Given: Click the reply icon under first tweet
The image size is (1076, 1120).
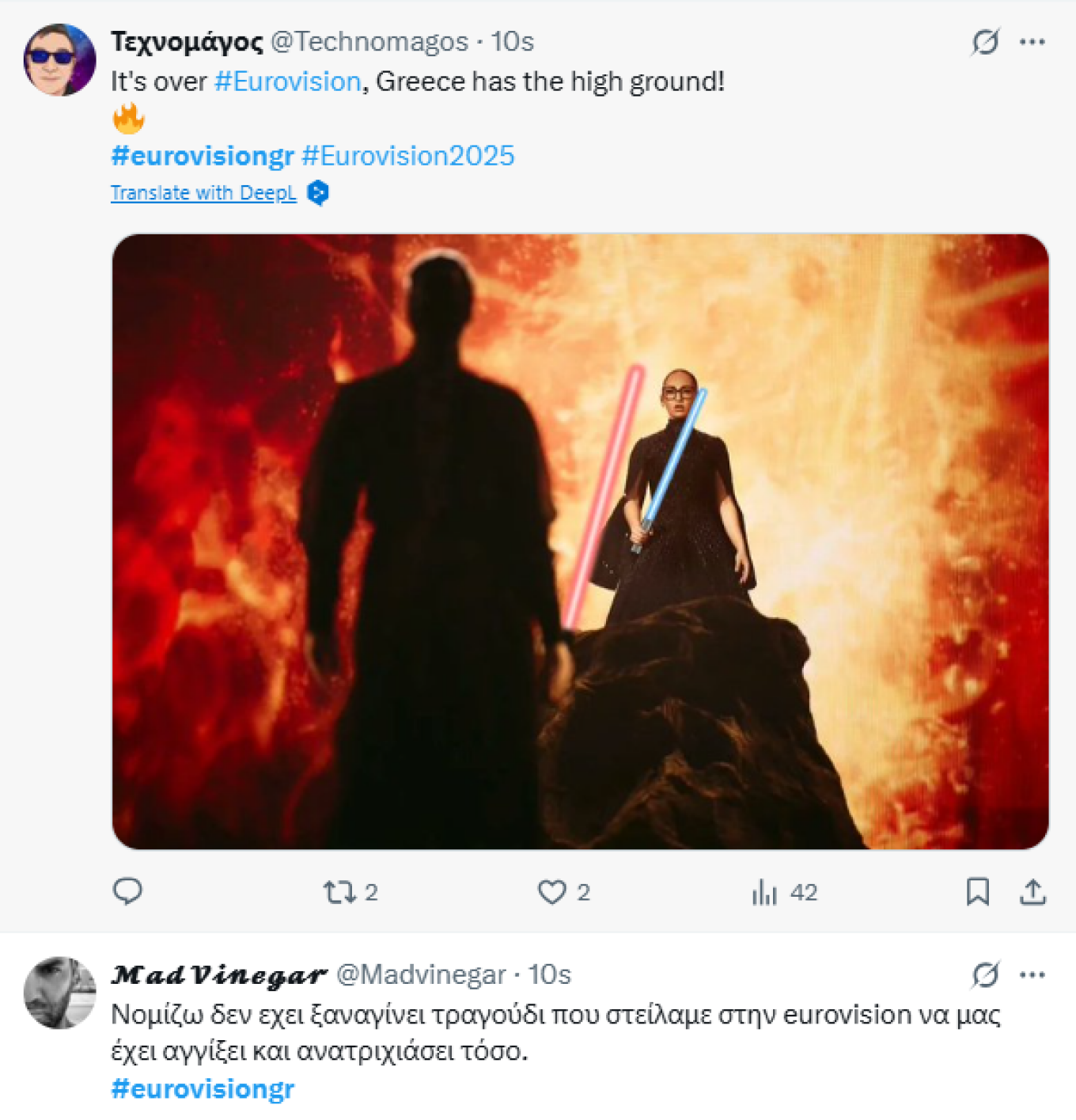Looking at the screenshot, I should [127, 892].
